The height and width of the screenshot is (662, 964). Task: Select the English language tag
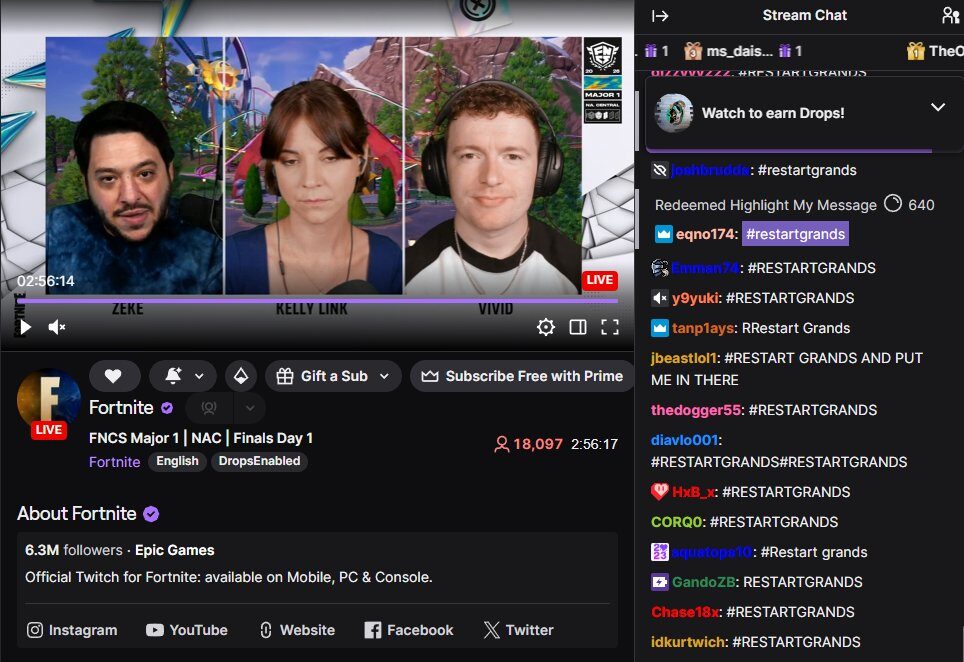coord(177,461)
